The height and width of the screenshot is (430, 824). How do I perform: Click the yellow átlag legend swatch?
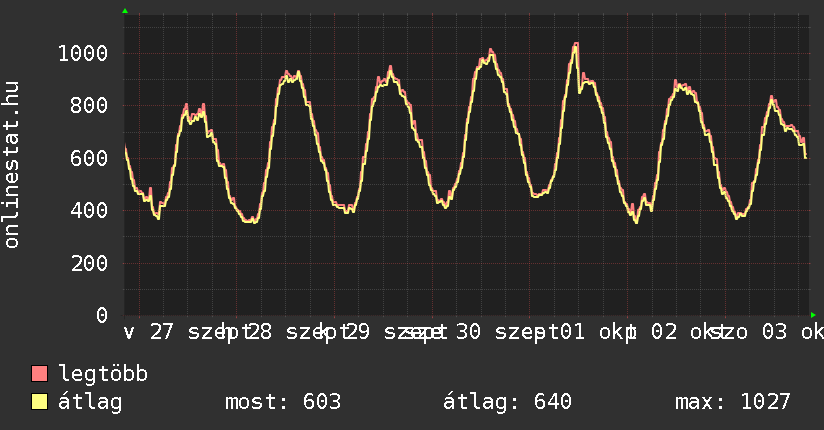tap(39, 401)
